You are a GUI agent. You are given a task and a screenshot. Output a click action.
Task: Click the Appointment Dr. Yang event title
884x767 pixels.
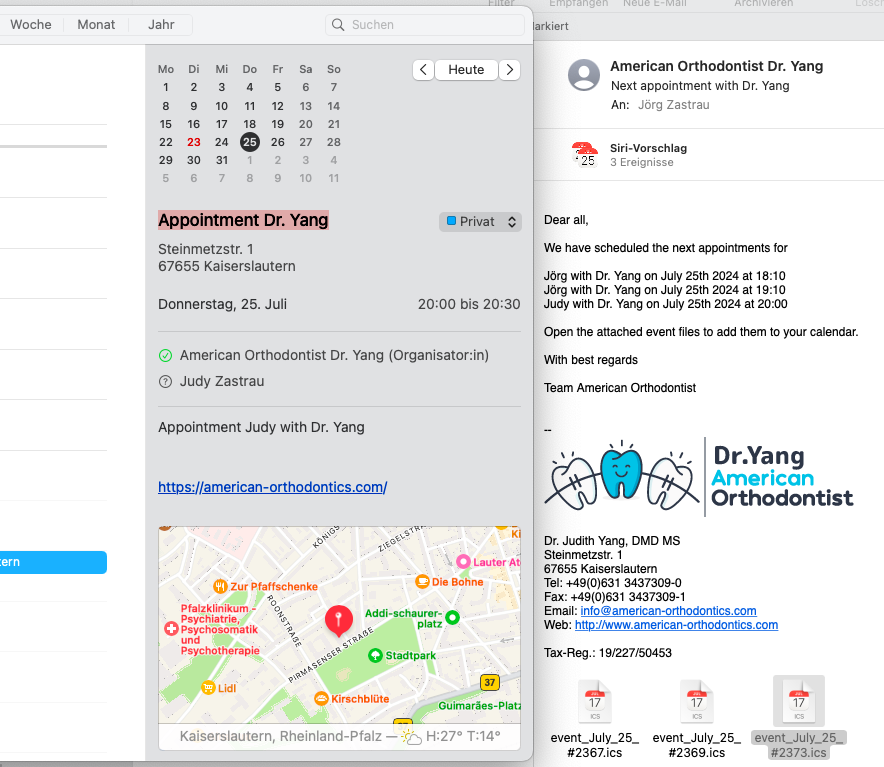click(x=243, y=220)
